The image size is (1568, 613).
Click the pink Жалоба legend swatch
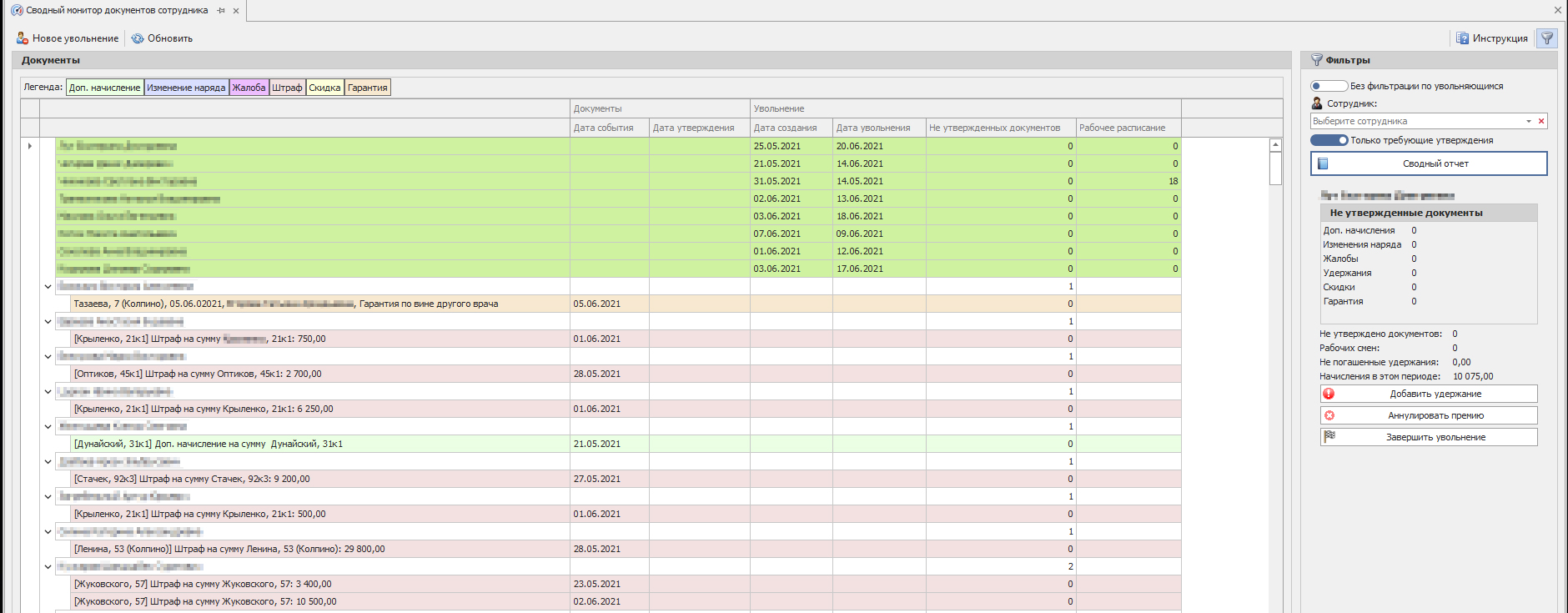[x=249, y=88]
